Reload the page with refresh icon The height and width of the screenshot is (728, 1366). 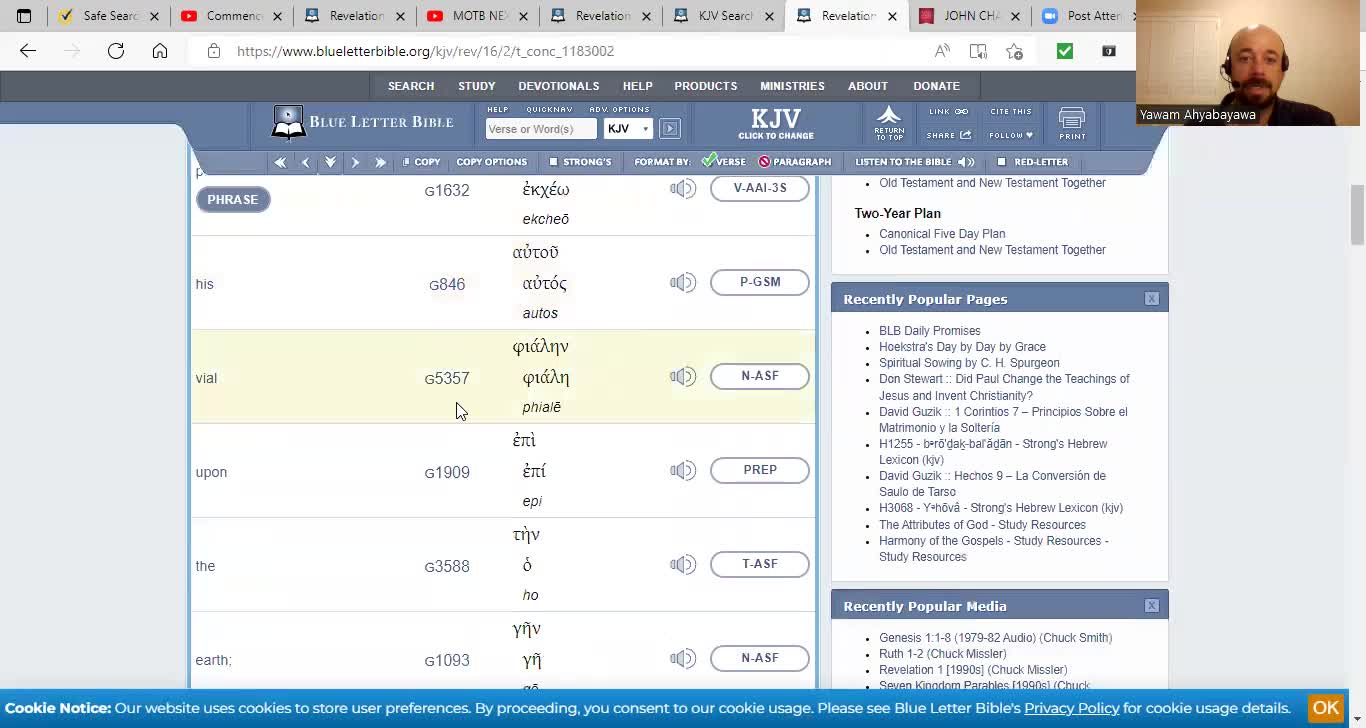click(116, 51)
